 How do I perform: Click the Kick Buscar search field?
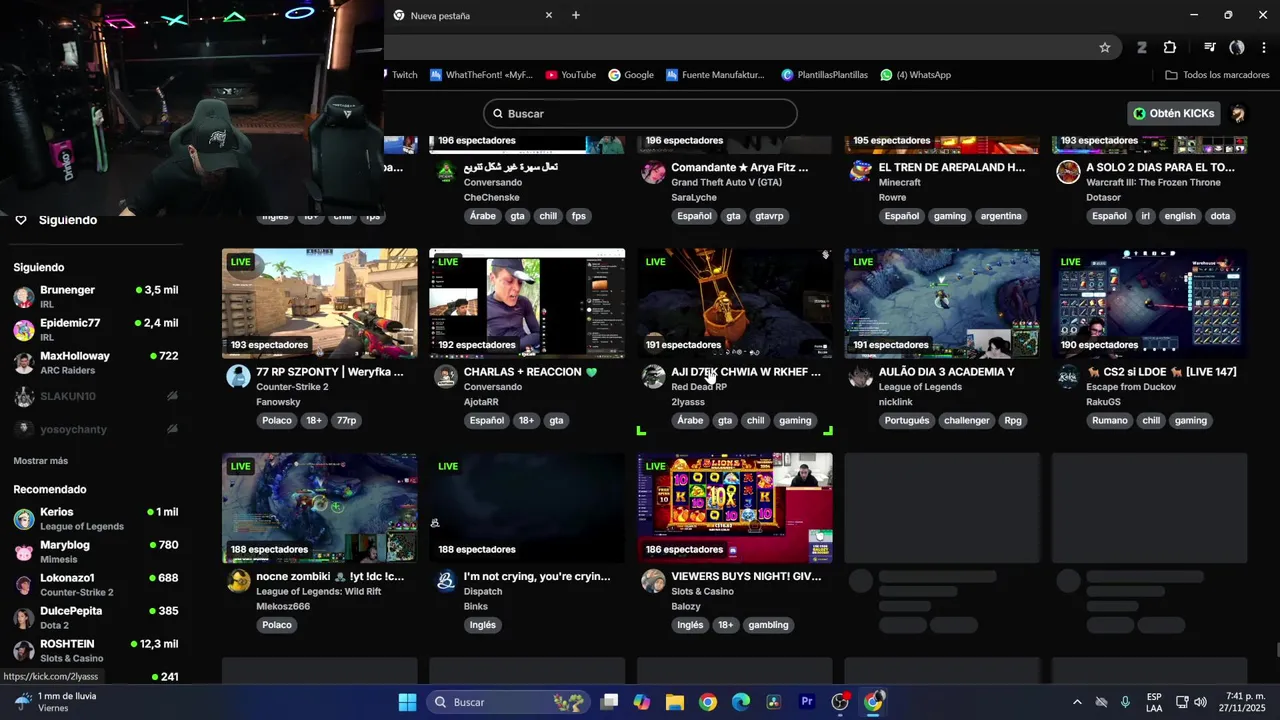coord(640,114)
